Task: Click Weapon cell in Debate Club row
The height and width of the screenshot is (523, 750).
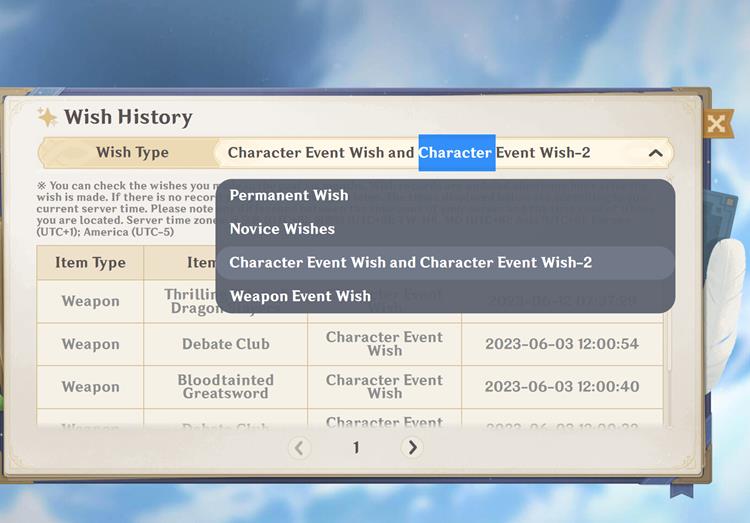Action: (90, 344)
